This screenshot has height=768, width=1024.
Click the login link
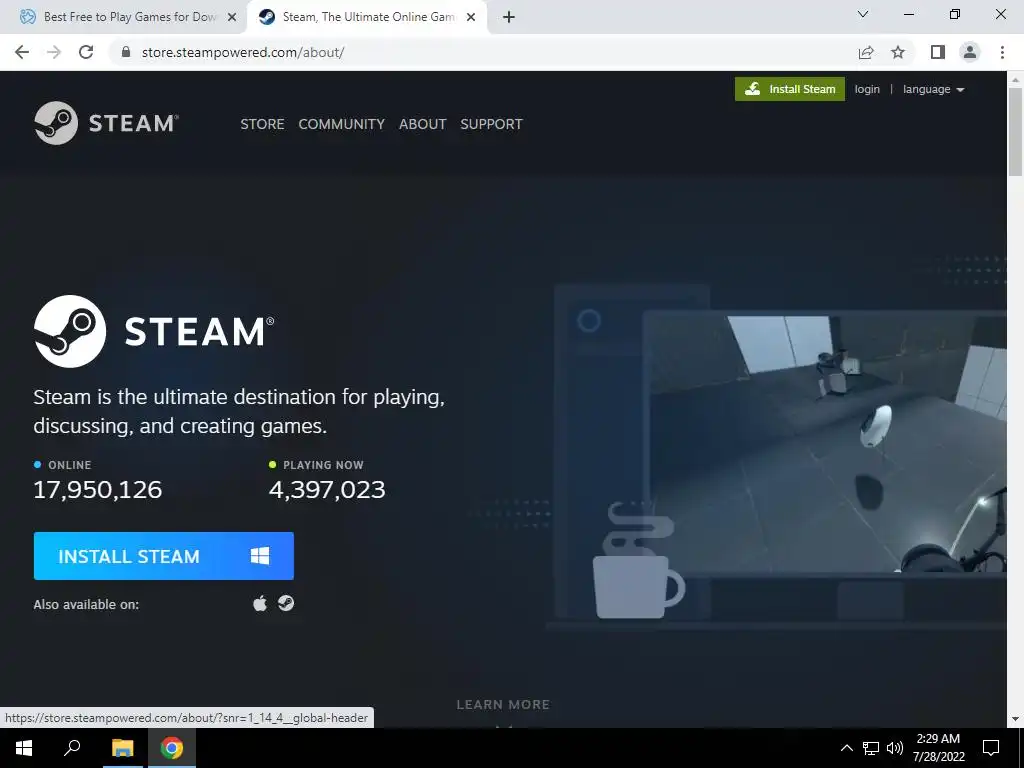pyautogui.click(x=867, y=89)
